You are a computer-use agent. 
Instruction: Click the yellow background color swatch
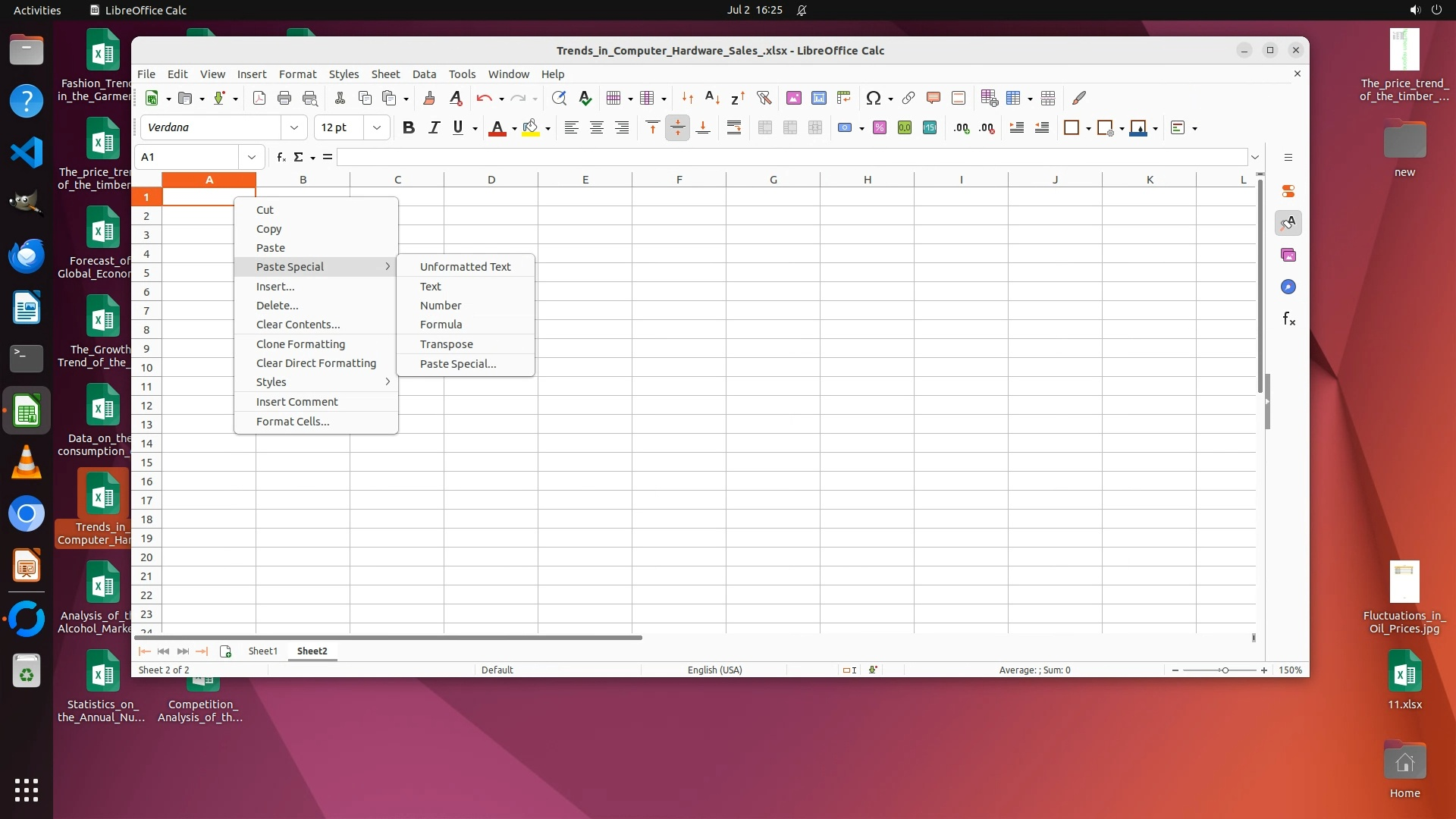530,127
